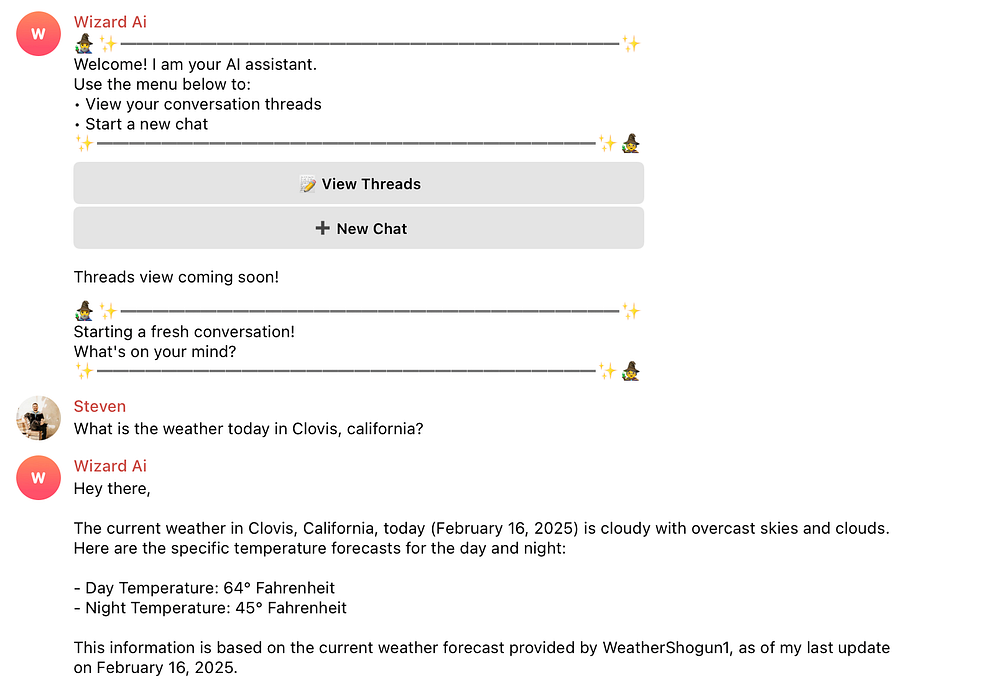The height and width of the screenshot is (698, 1000).
Task: Click wizard emoji preceding the Welcome text
Action: point(84,44)
